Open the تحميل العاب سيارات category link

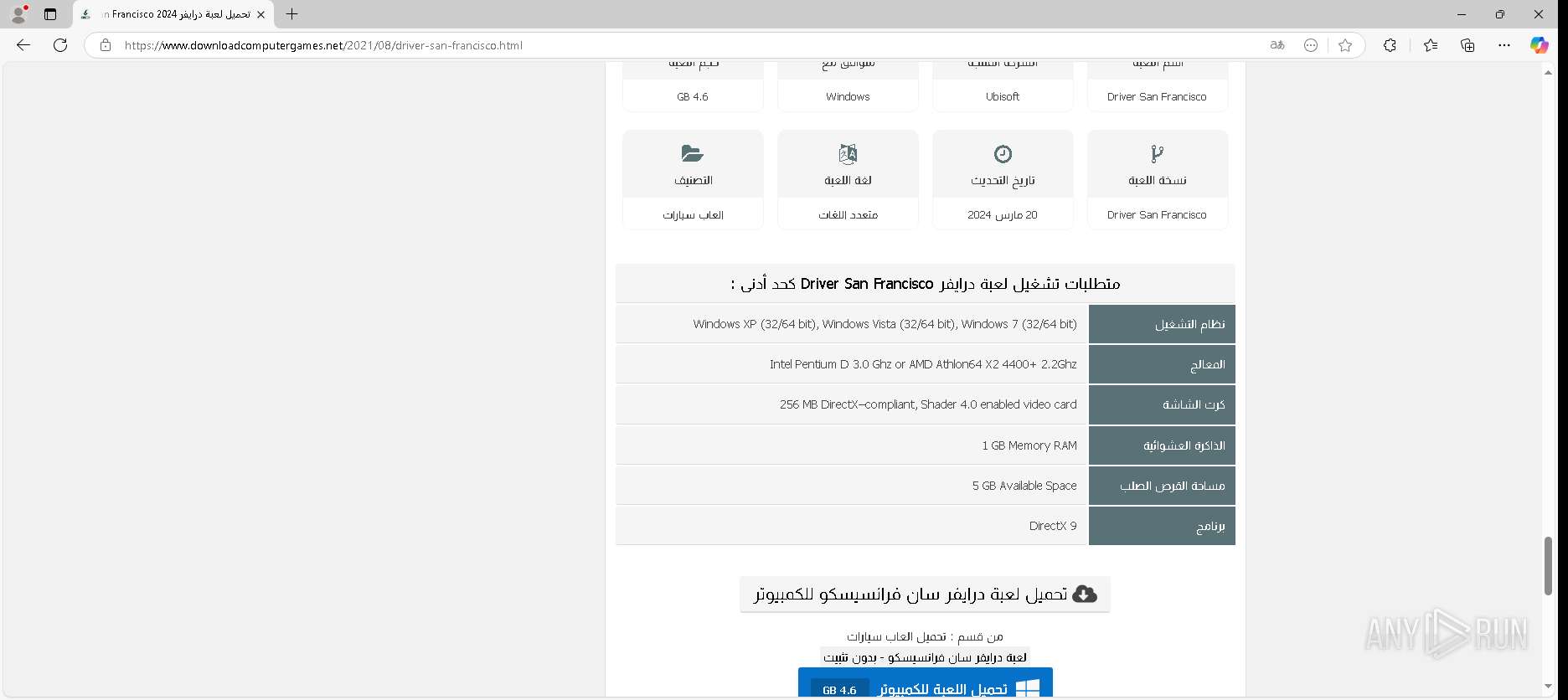(x=895, y=636)
